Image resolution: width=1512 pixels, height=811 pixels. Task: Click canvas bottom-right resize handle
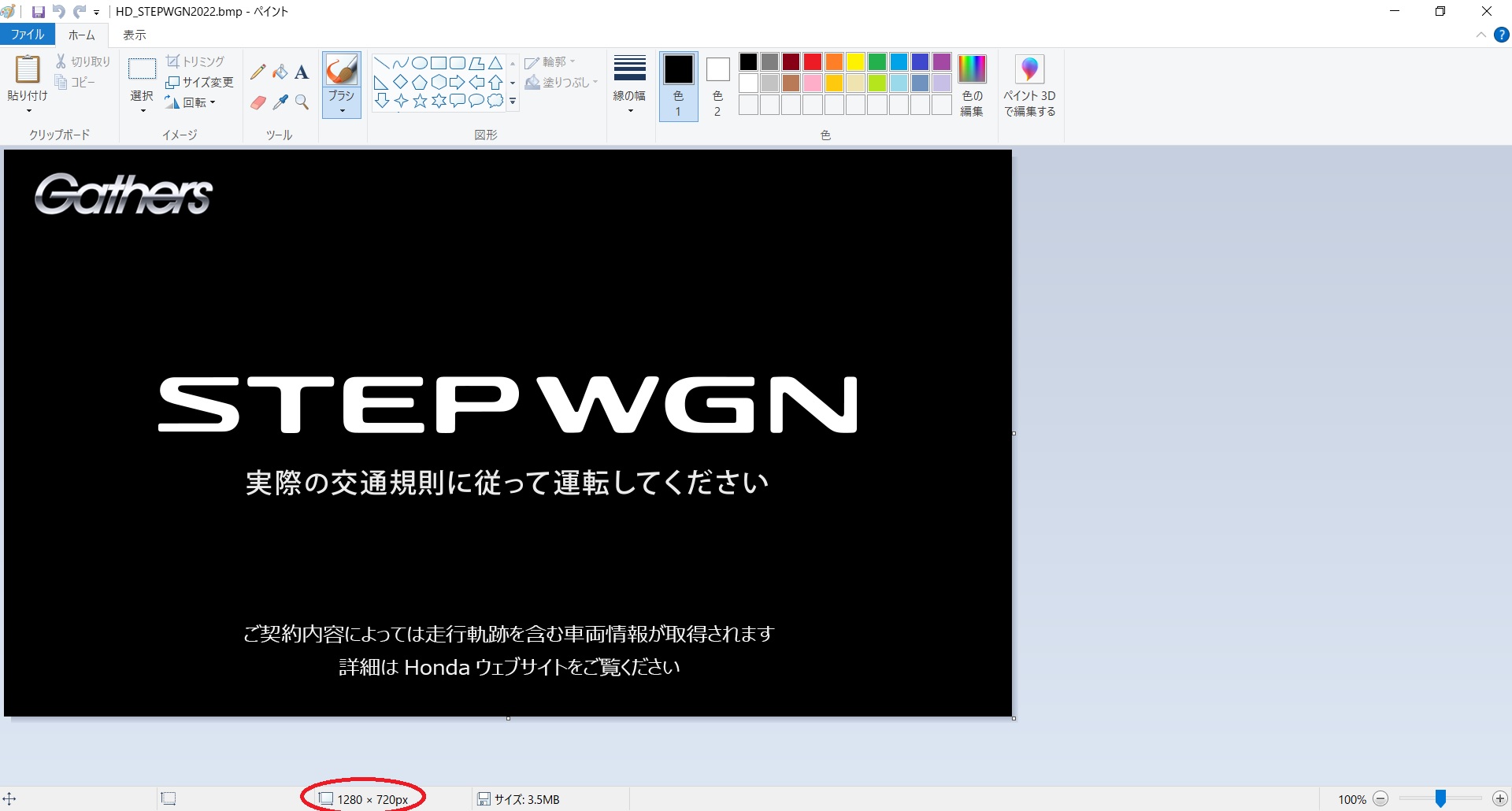pos(1014,718)
